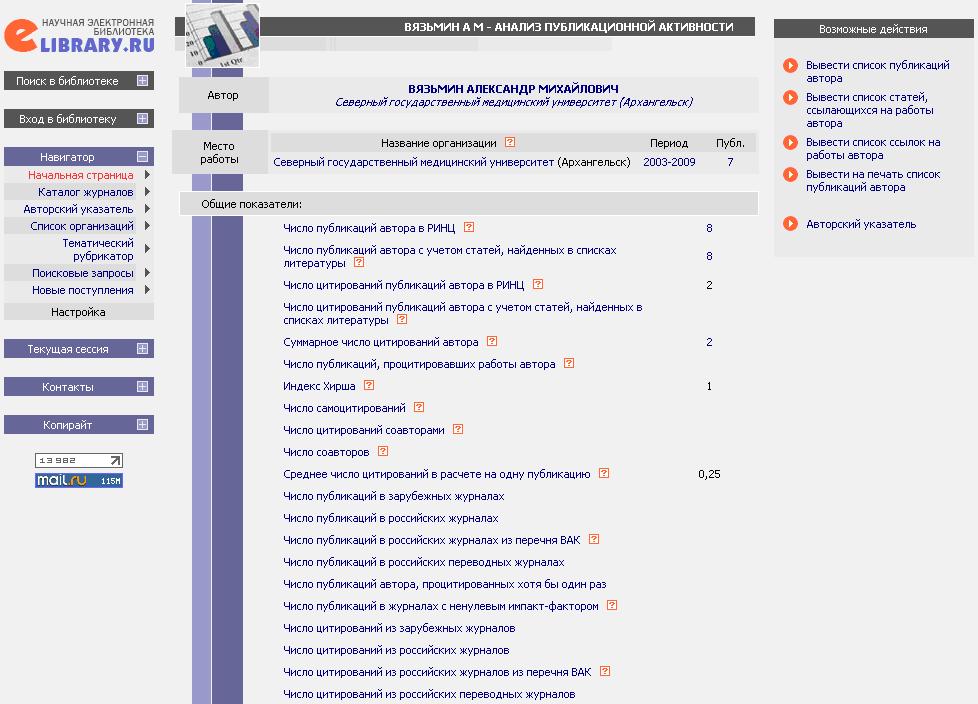Expand the Вход в библиотеку panel
The height and width of the screenshot is (704, 978).
point(142,118)
